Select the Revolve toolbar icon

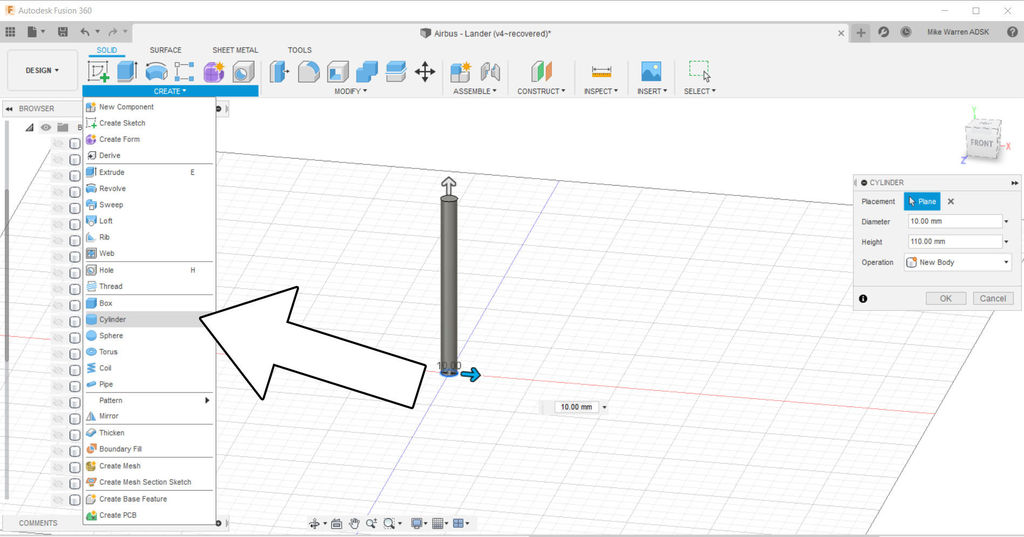[x=156, y=71]
